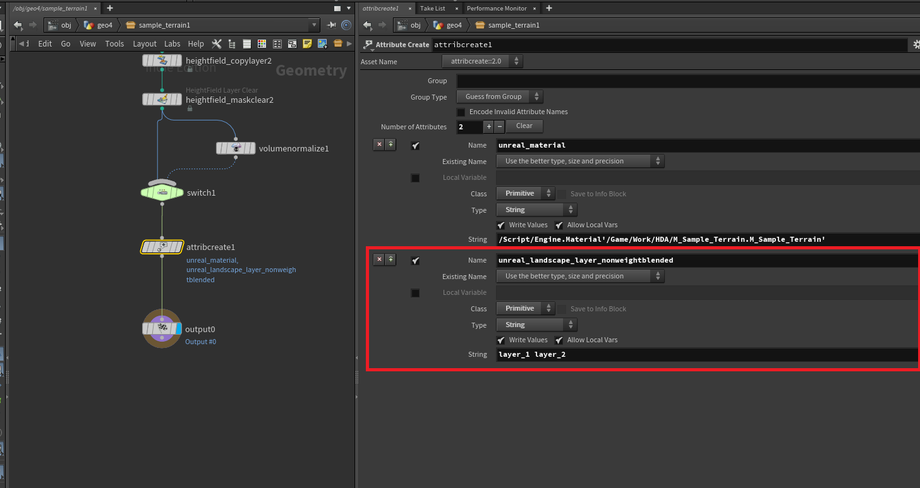Click plus button to add an attribute
920x488 pixels.
(x=488, y=127)
